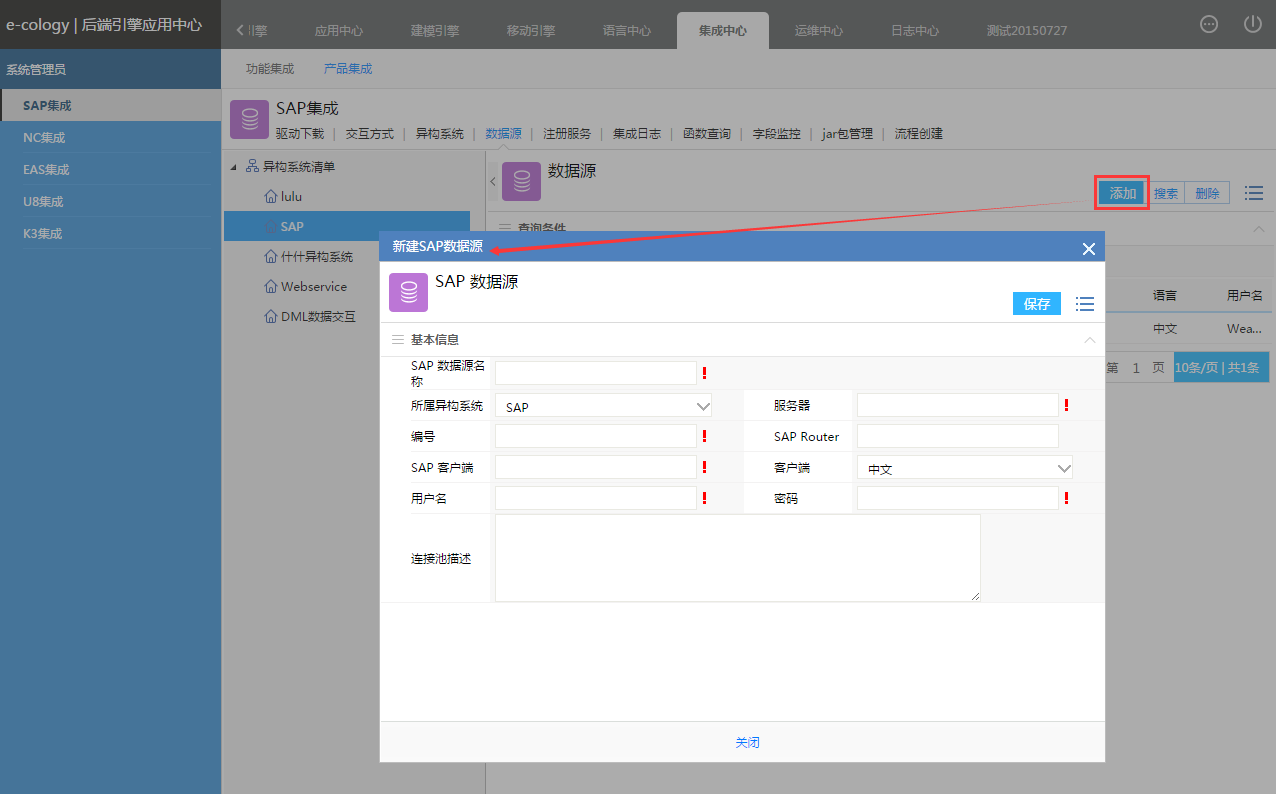Collapse the 基本信息 section
Viewport: 1276px width, 794px height.
point(1090,340)
